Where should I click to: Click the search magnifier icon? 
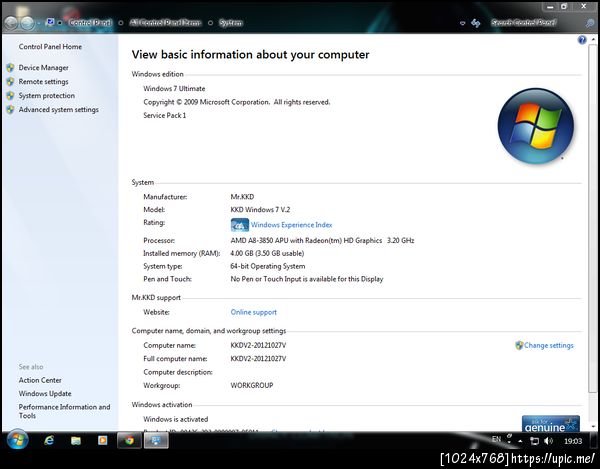point(590,23)
